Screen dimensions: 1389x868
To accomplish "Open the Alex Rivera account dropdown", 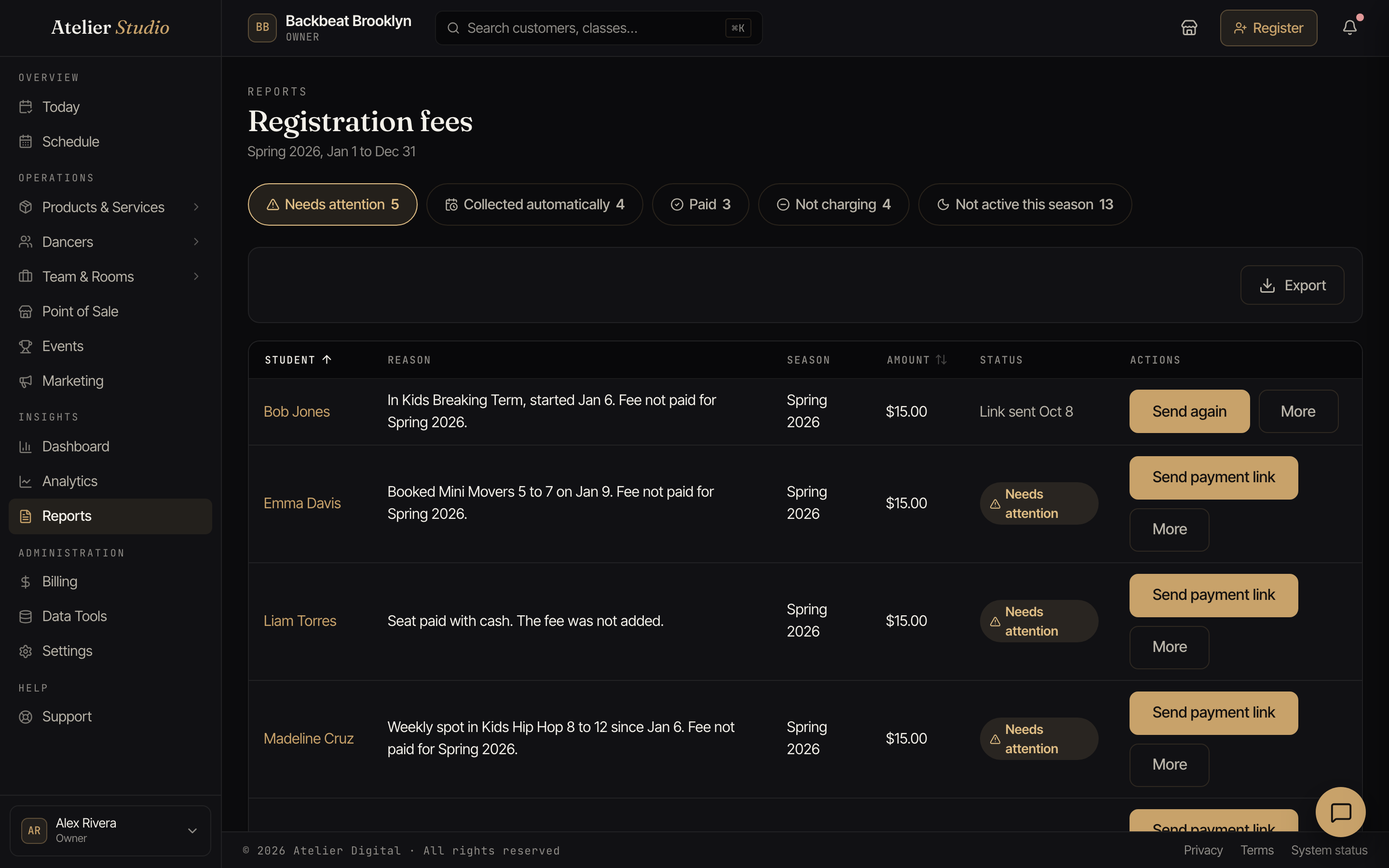I will 110,830.
